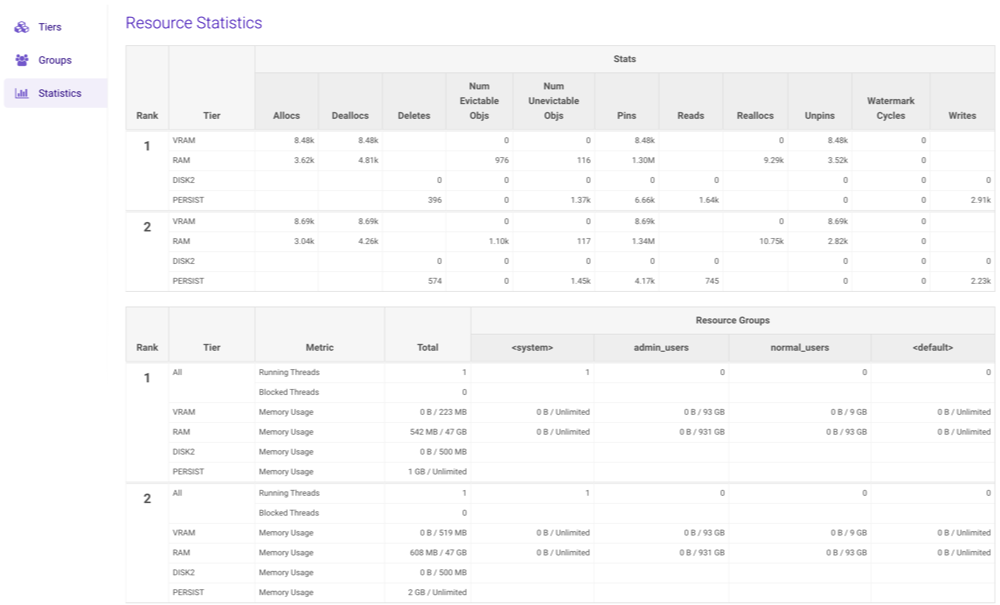Click the Pins column header

click(627, 114)
